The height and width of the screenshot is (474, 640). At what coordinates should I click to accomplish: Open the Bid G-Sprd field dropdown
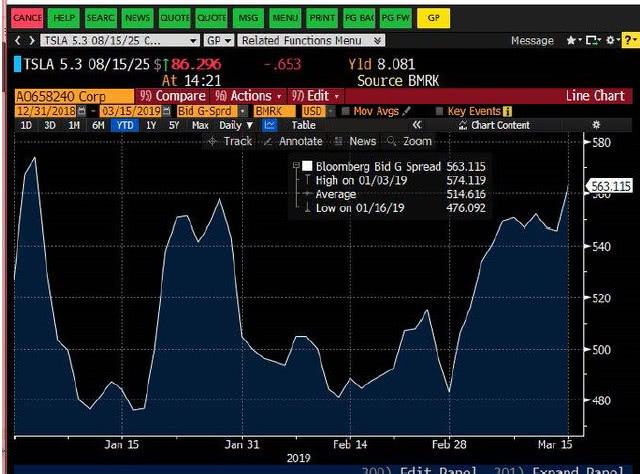243,111
